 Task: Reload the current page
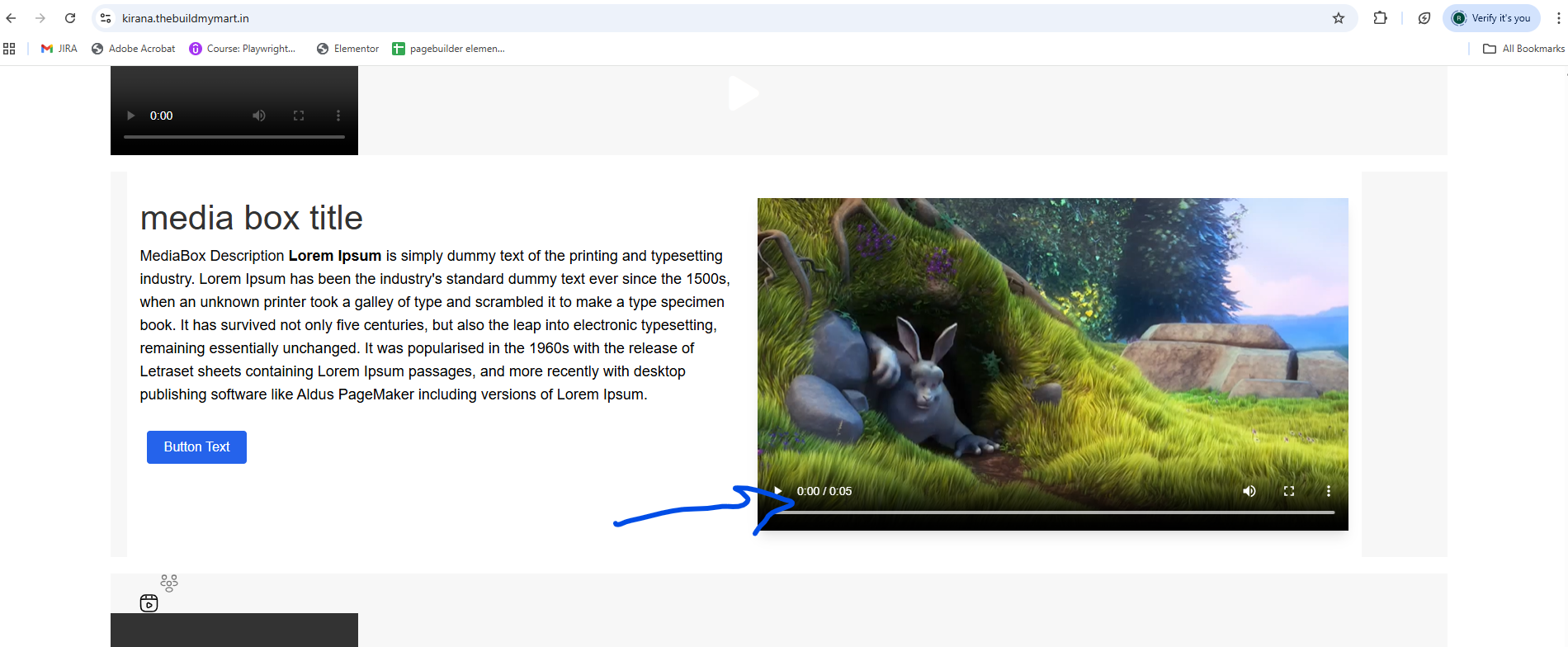[70, 18]
